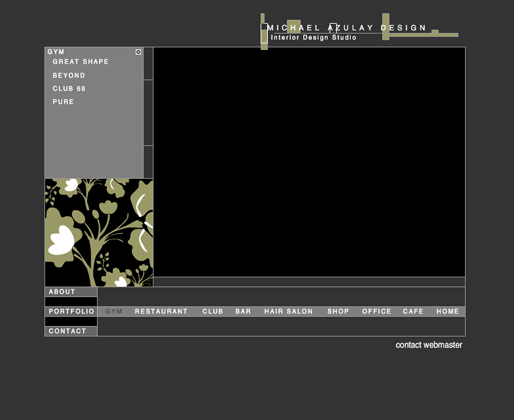Screen dimensions: 514x420
Task: Switch to the Restaurant category
Action: (x=161, y=311)
